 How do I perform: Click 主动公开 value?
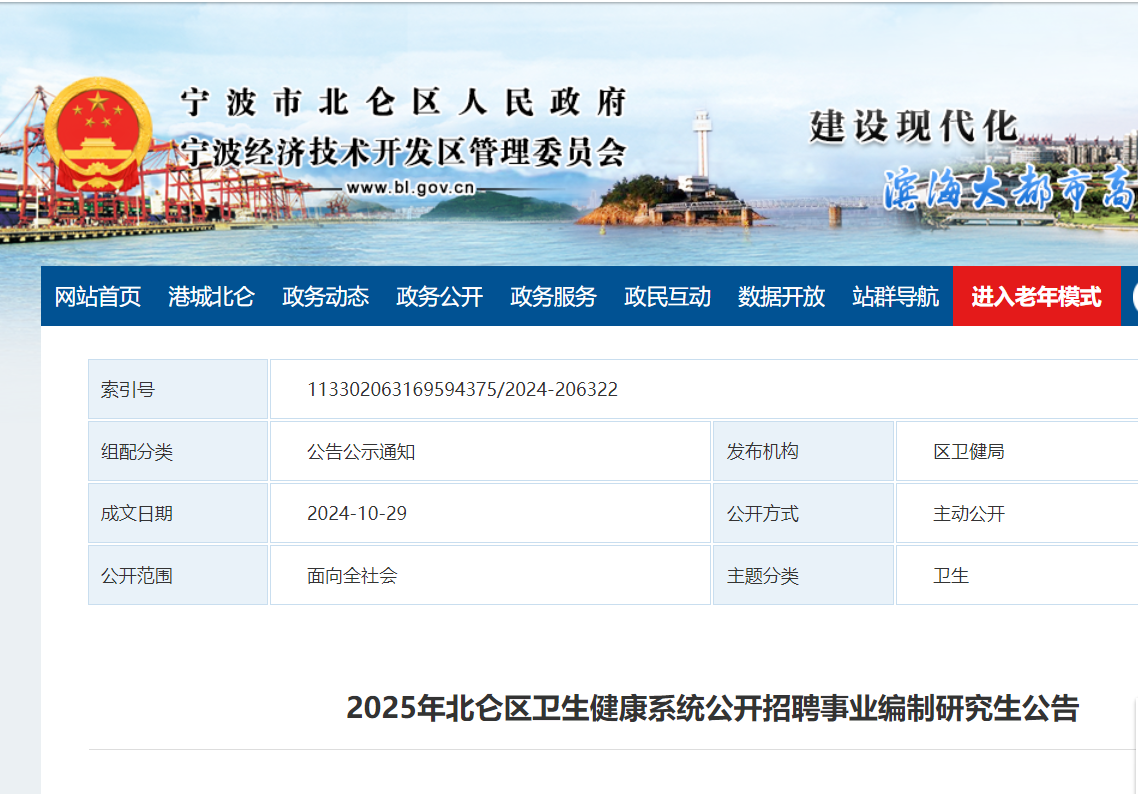click(x=969, y=514)
